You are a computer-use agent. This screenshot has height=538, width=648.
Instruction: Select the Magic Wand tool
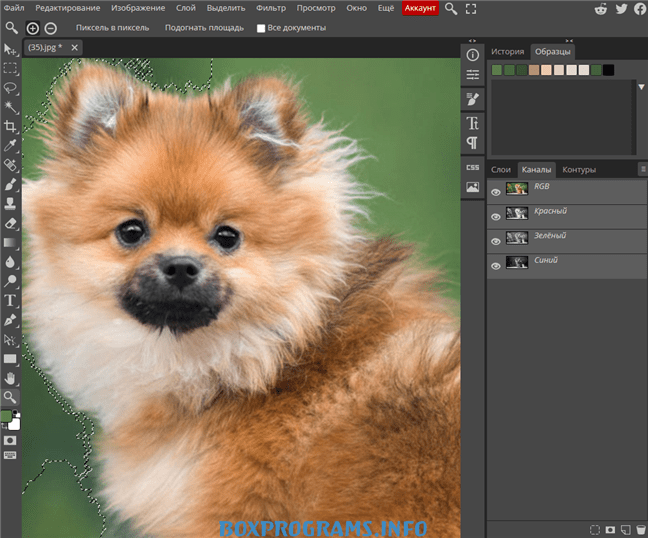pos(10,107)
